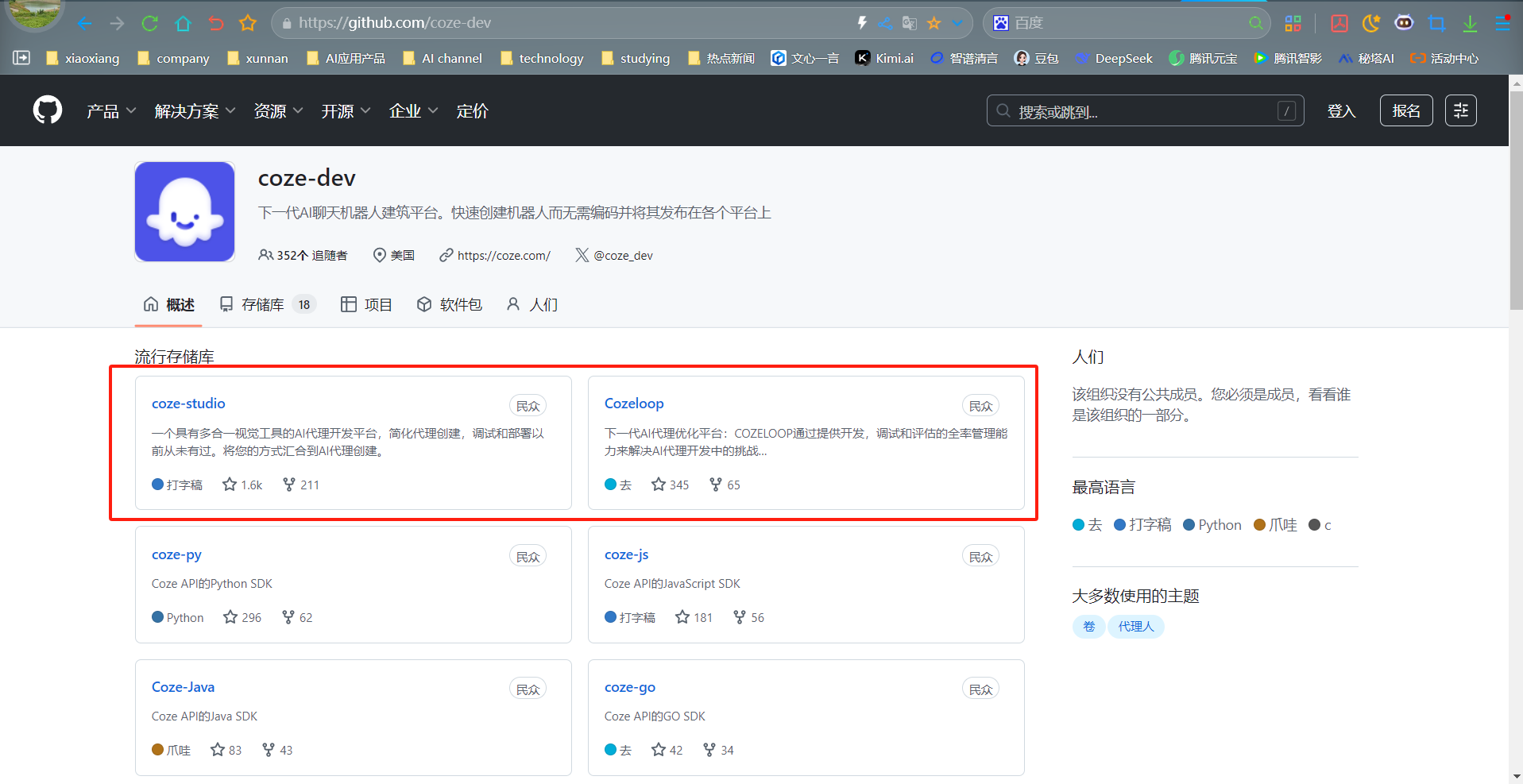This screenshot has width=1523, height=784.
Task: Open the coze-studio repository
Action: (188, 404)
